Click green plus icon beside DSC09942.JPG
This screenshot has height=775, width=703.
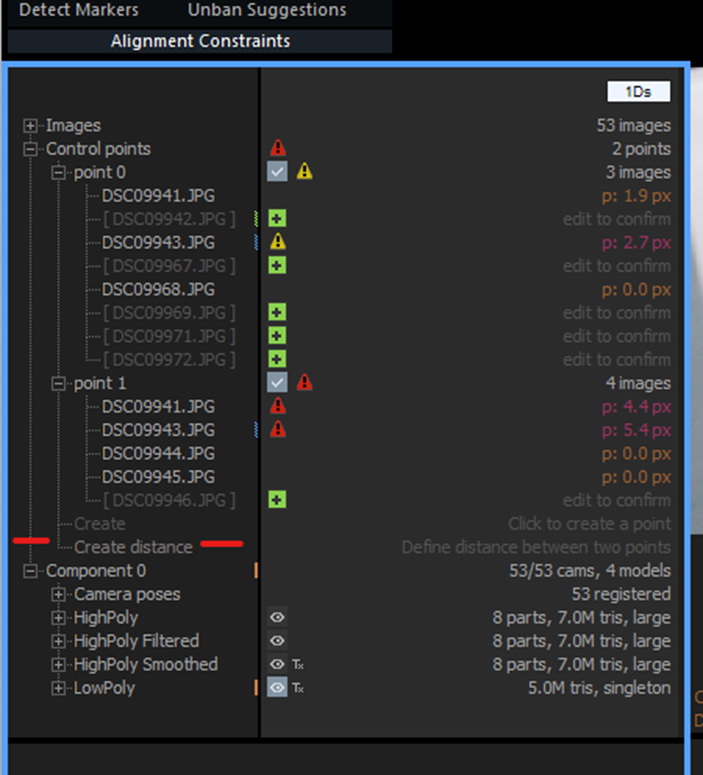[277, 219]
